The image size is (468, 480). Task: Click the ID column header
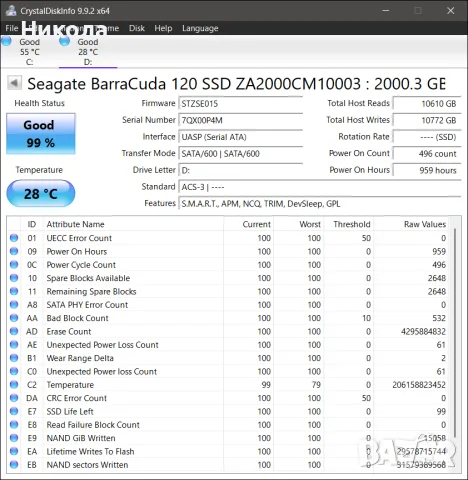32,224
